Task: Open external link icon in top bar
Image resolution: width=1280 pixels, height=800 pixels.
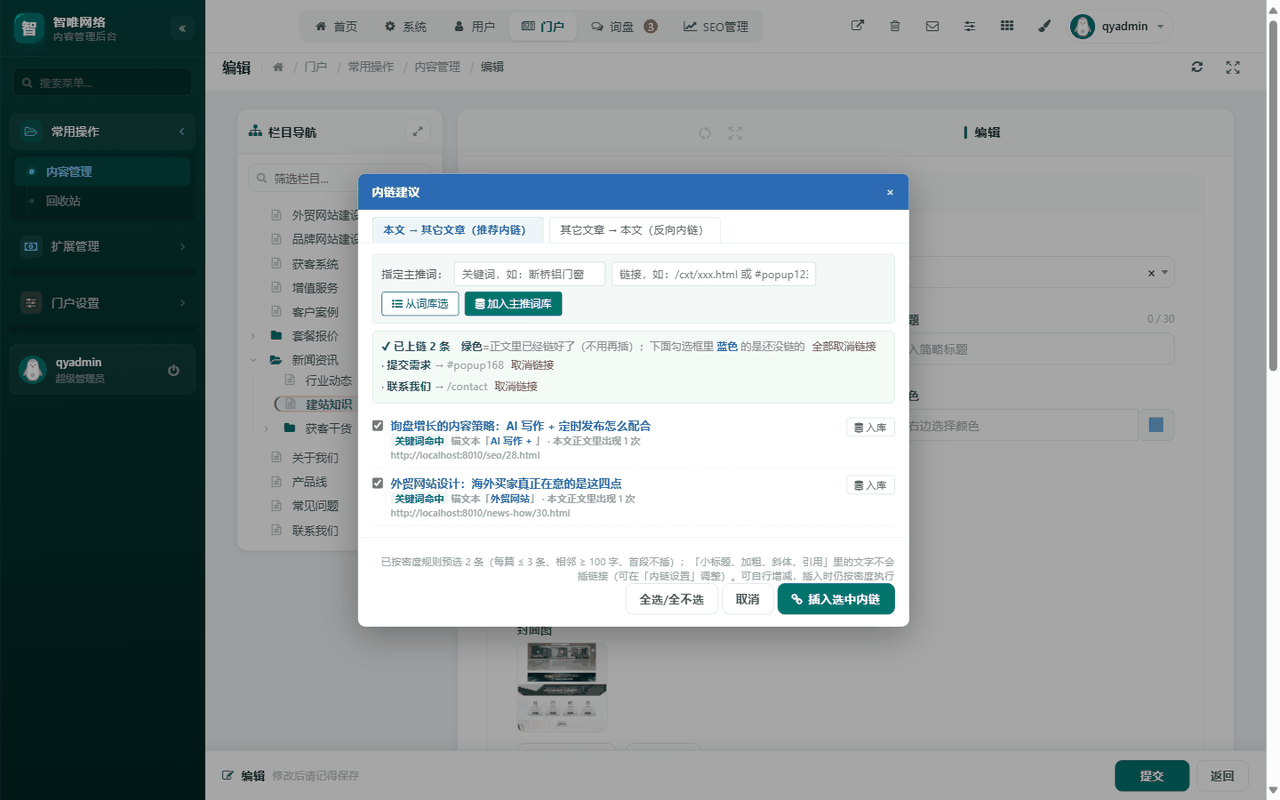Action: [857, 26]
